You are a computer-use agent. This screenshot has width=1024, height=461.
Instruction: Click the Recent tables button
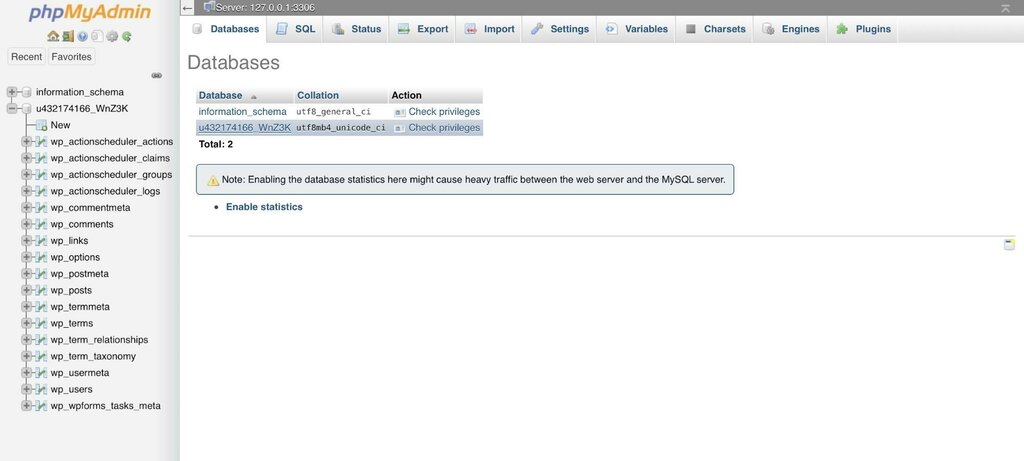point(26,57)
